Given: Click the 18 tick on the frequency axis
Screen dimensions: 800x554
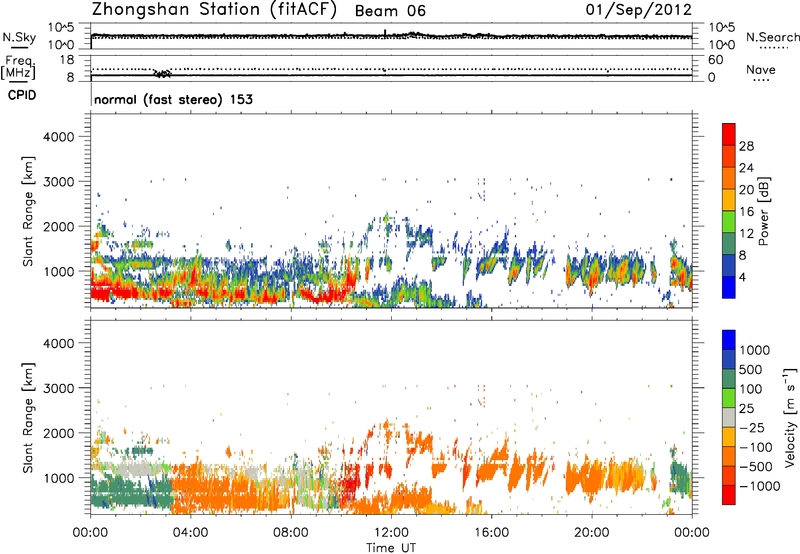Looking at the screenshot, I should [x=67, y=60].
